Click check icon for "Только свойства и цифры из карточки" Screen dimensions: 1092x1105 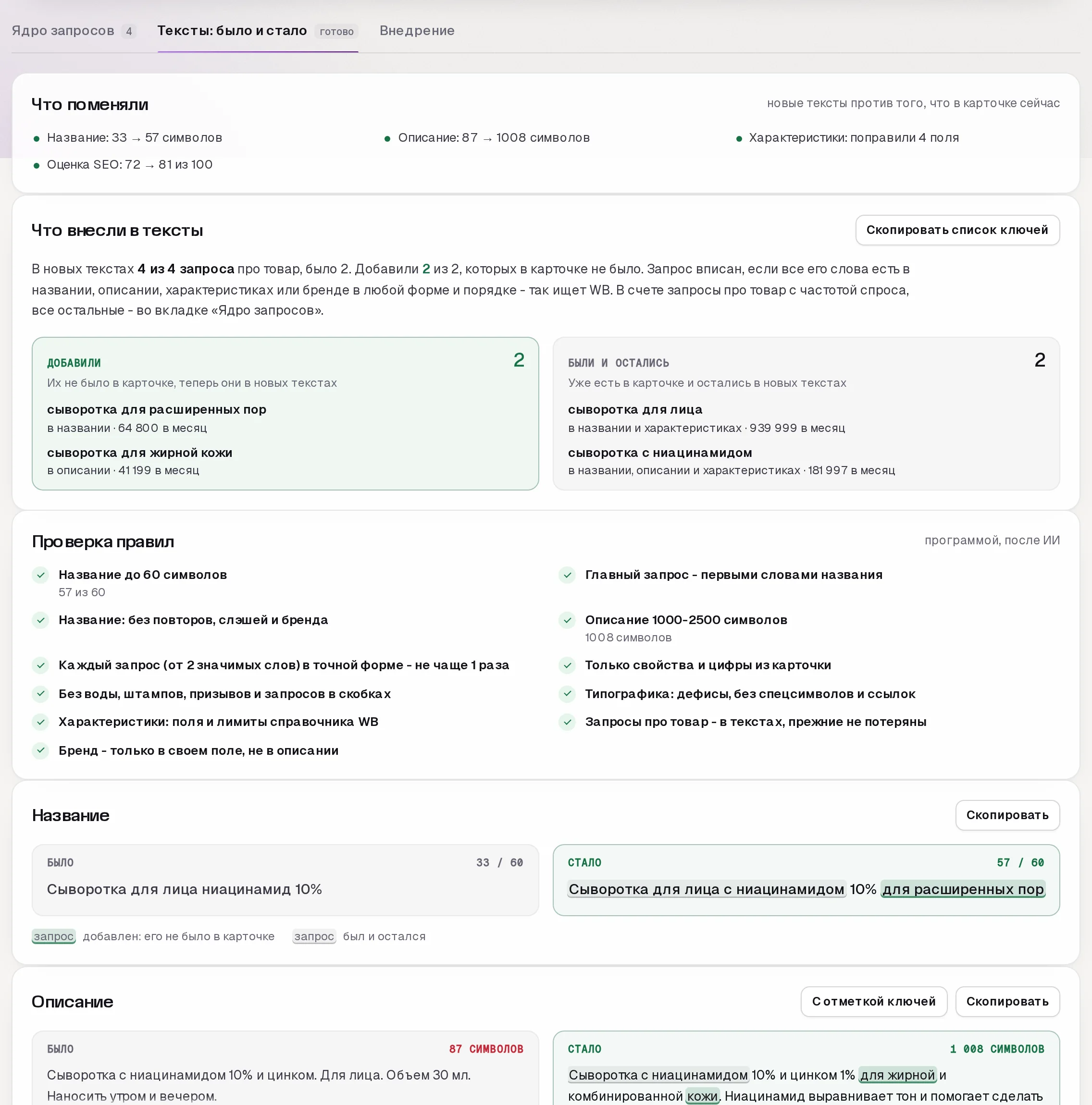(567, 665)
